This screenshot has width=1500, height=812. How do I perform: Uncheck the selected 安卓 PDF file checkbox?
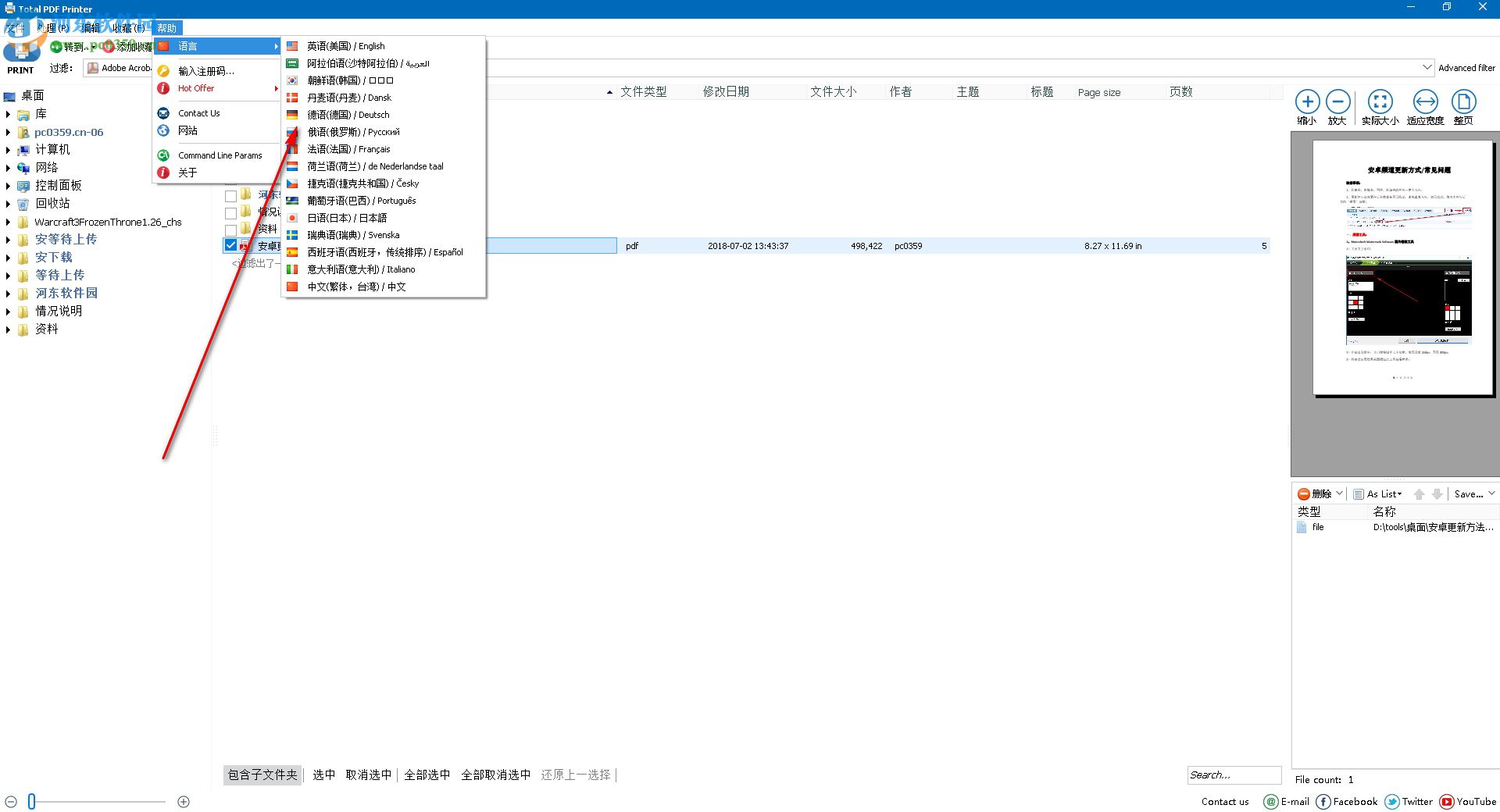pyautogui.click(x=230, y=244)
